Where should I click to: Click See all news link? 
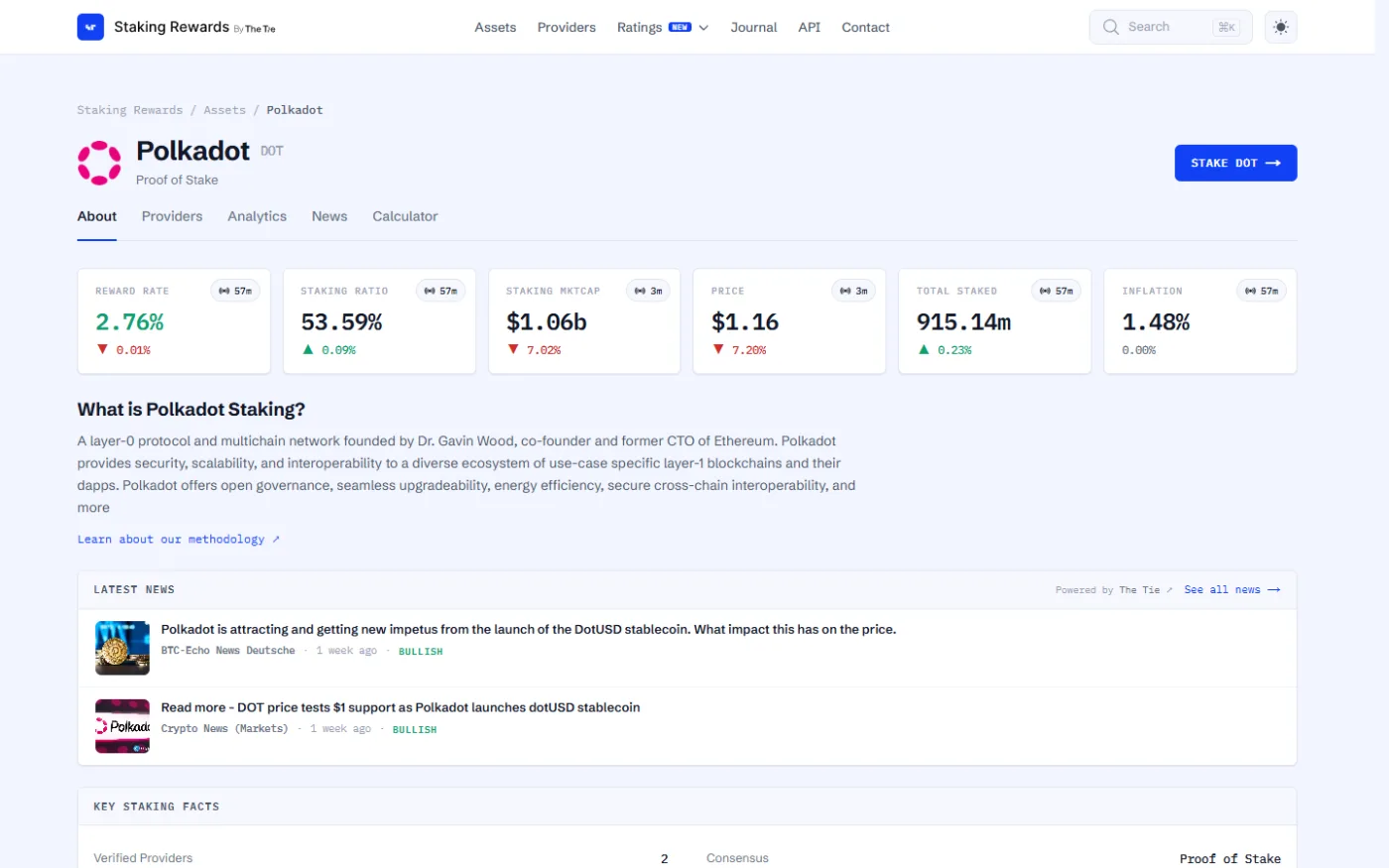pyautogui.click(x=1232, y=590)
